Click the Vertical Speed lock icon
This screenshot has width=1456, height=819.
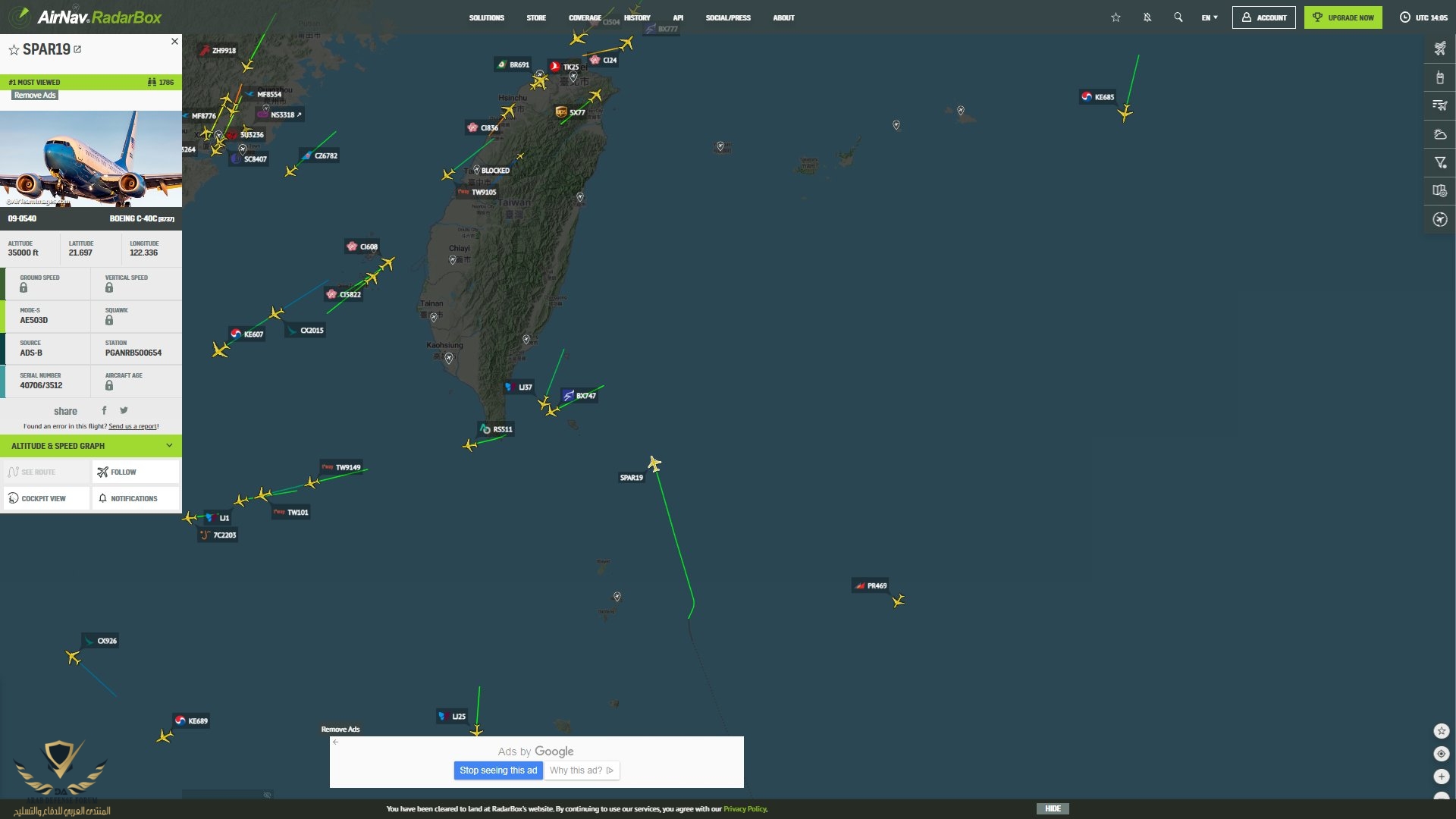(109, 288)
